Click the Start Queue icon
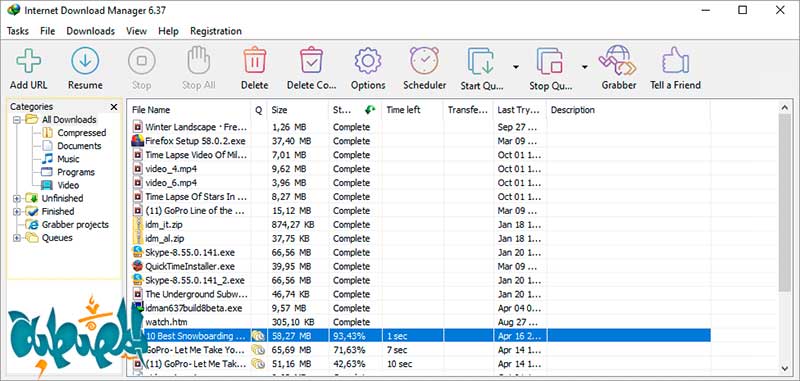This screenshot has width=800, height=381. (481, 61)
